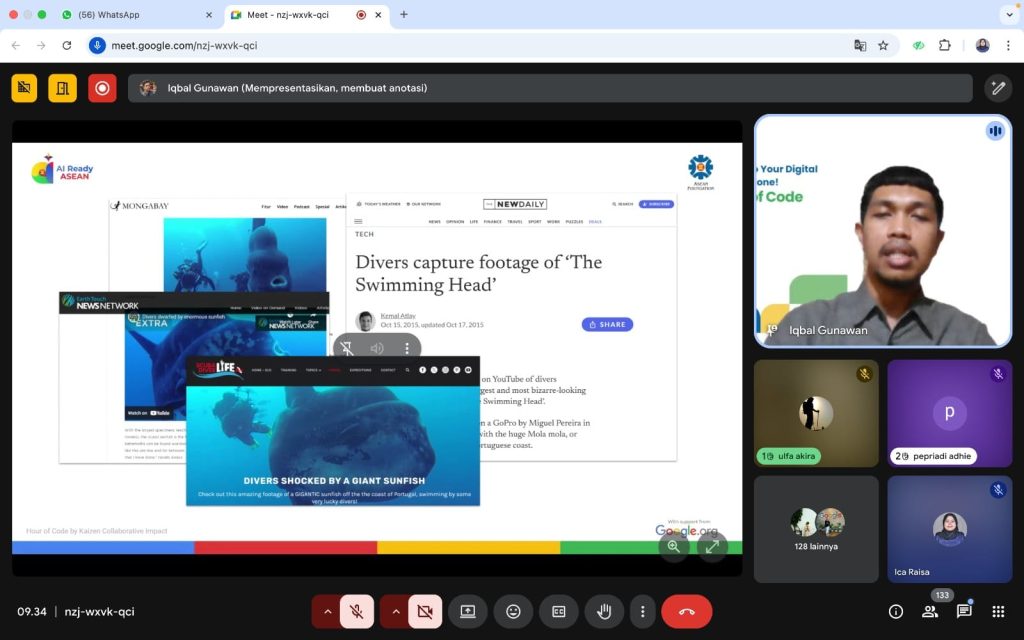Open the 128 lainnya participants tile
The image size is (1024, 640).
point(816,530)
